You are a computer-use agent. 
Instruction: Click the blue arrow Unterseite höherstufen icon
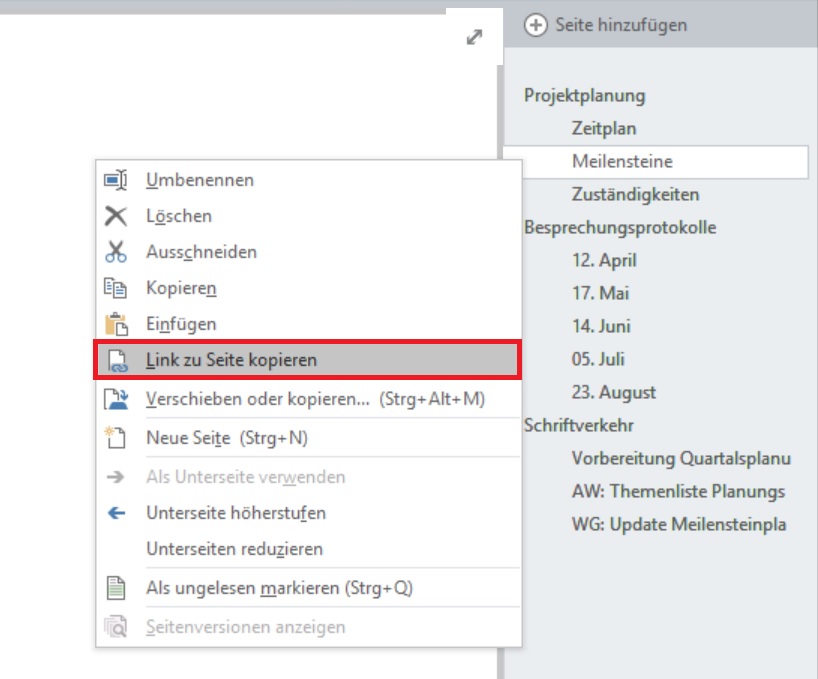pyautogui.click(x=116, y=513)
